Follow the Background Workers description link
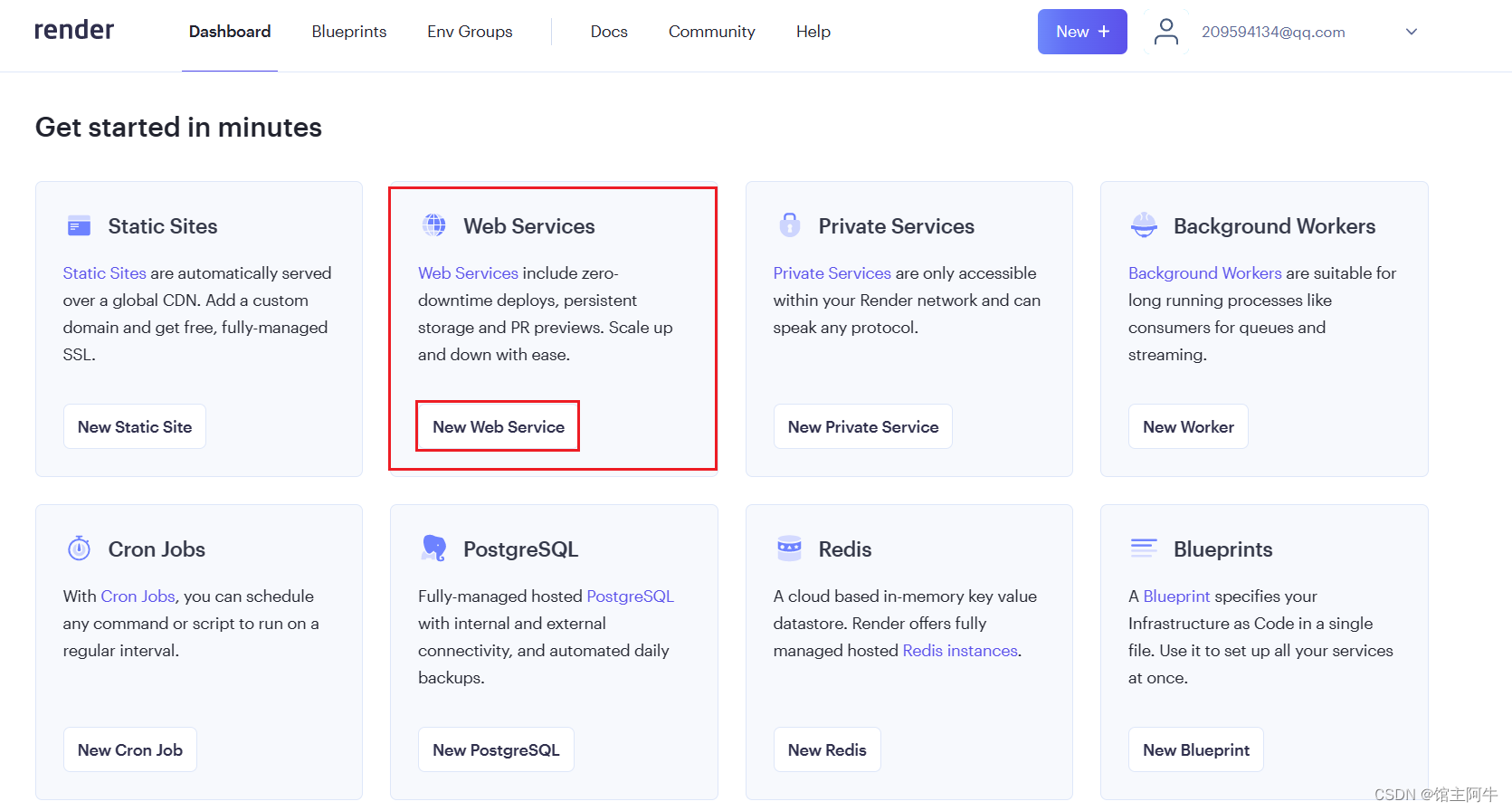This screenshot has width=1512, height=811. tap(1205, 272)
